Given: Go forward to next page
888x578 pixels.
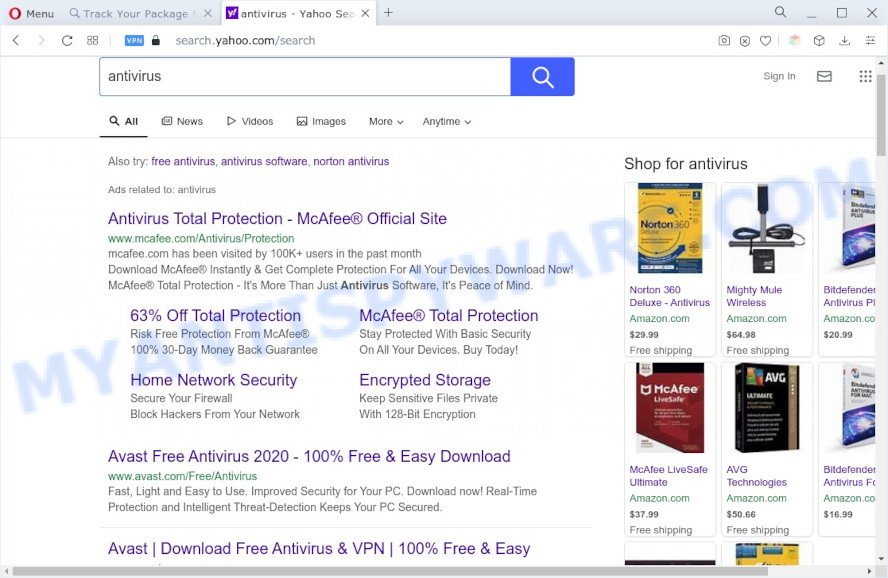Looking at the screenshot, I should tap(41, 40).
